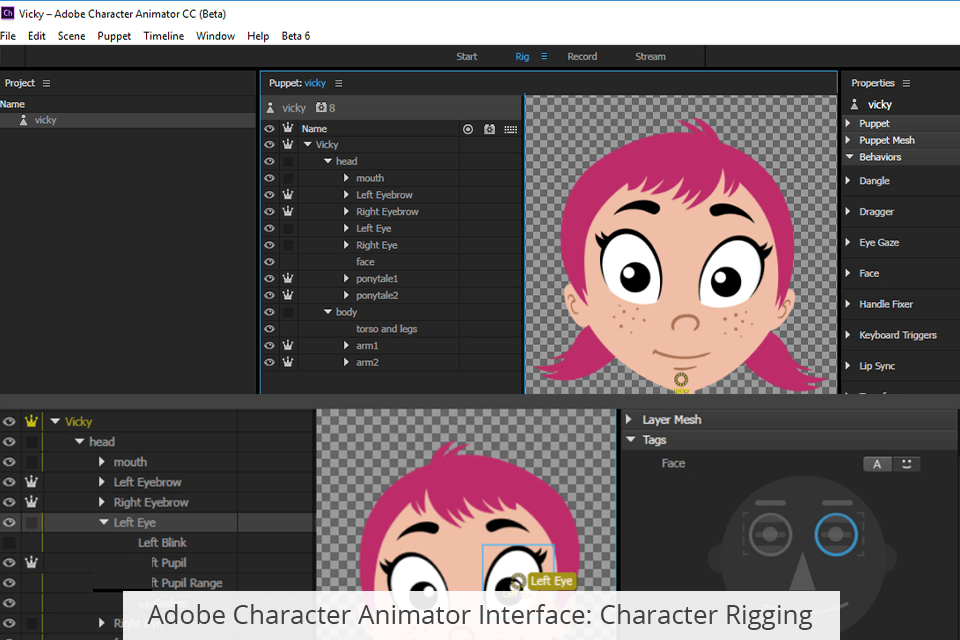Select the unhighlighted eye tag in Face diagram
Viewport: 960px width, 640px height.
pyautogui.click(x=770, y=535)
